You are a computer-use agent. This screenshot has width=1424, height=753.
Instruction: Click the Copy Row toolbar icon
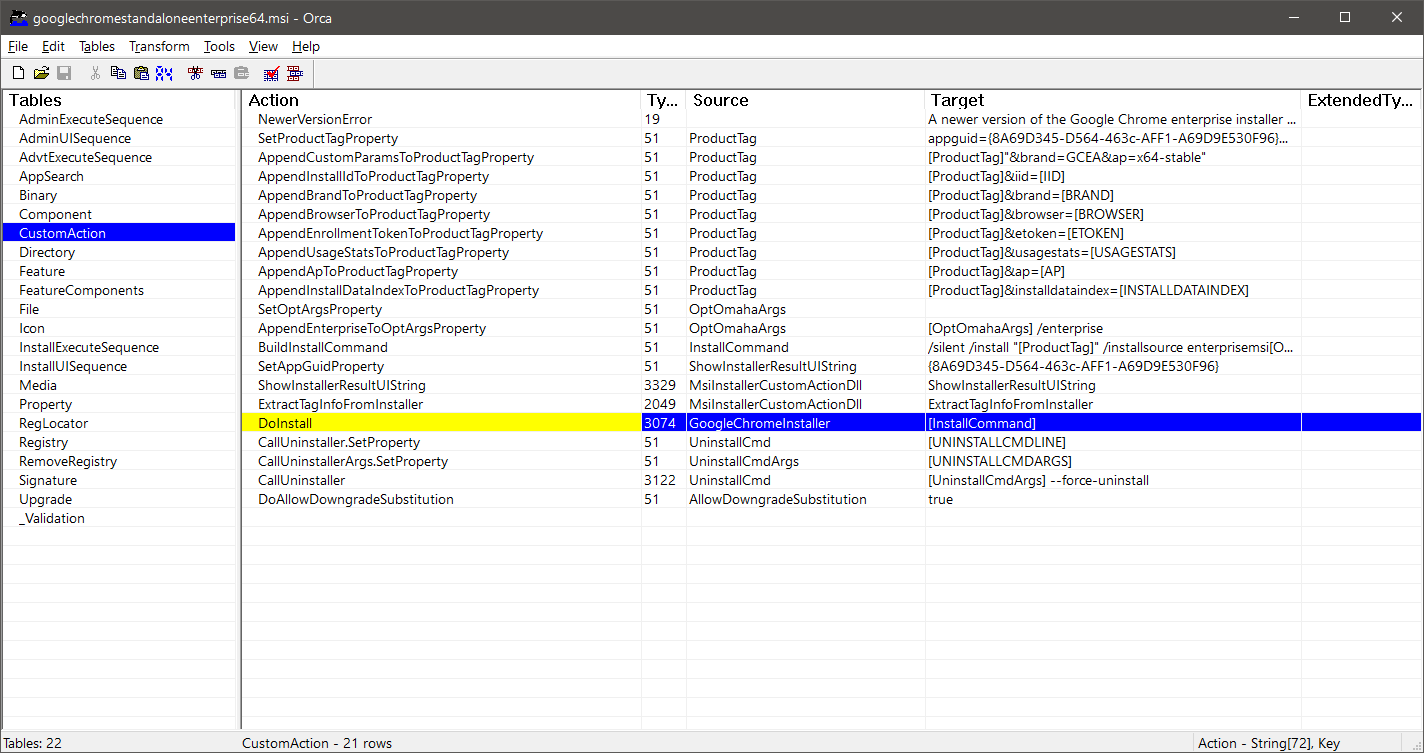[x=219, y=73]
